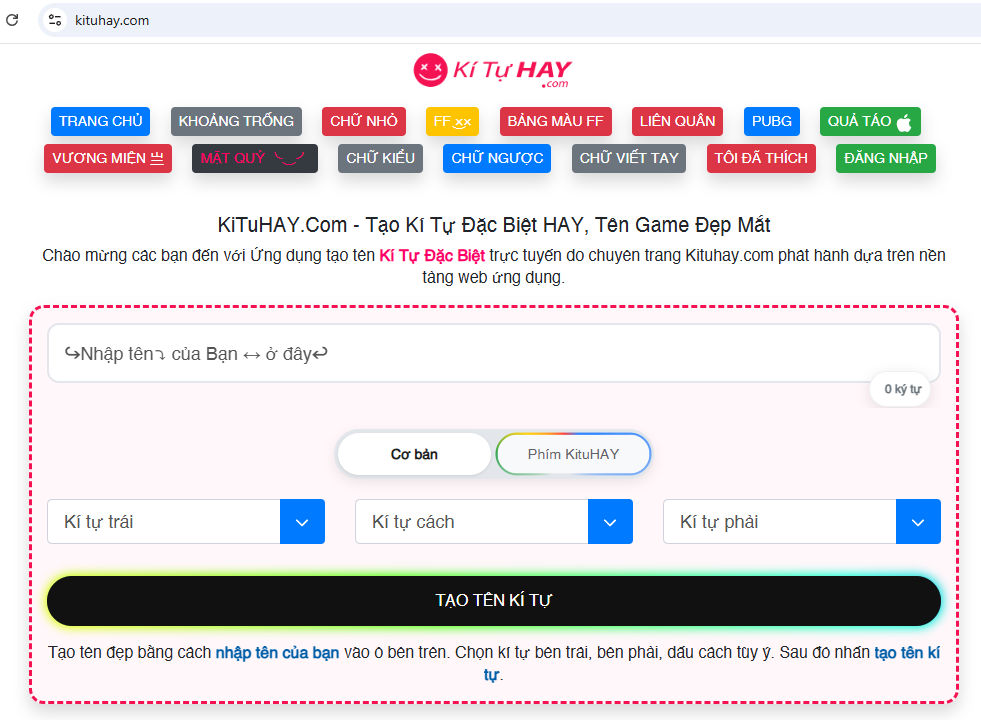
Task: Go to CHỮ KIỂU styles
Action: [x=380, y=158]
